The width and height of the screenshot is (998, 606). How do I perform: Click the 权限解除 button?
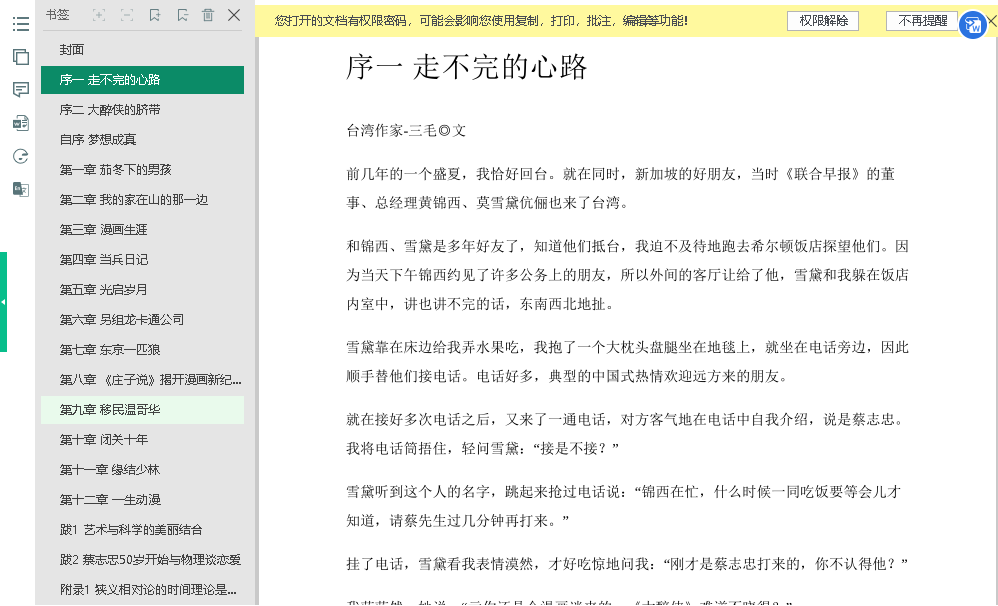coord(823,21)
